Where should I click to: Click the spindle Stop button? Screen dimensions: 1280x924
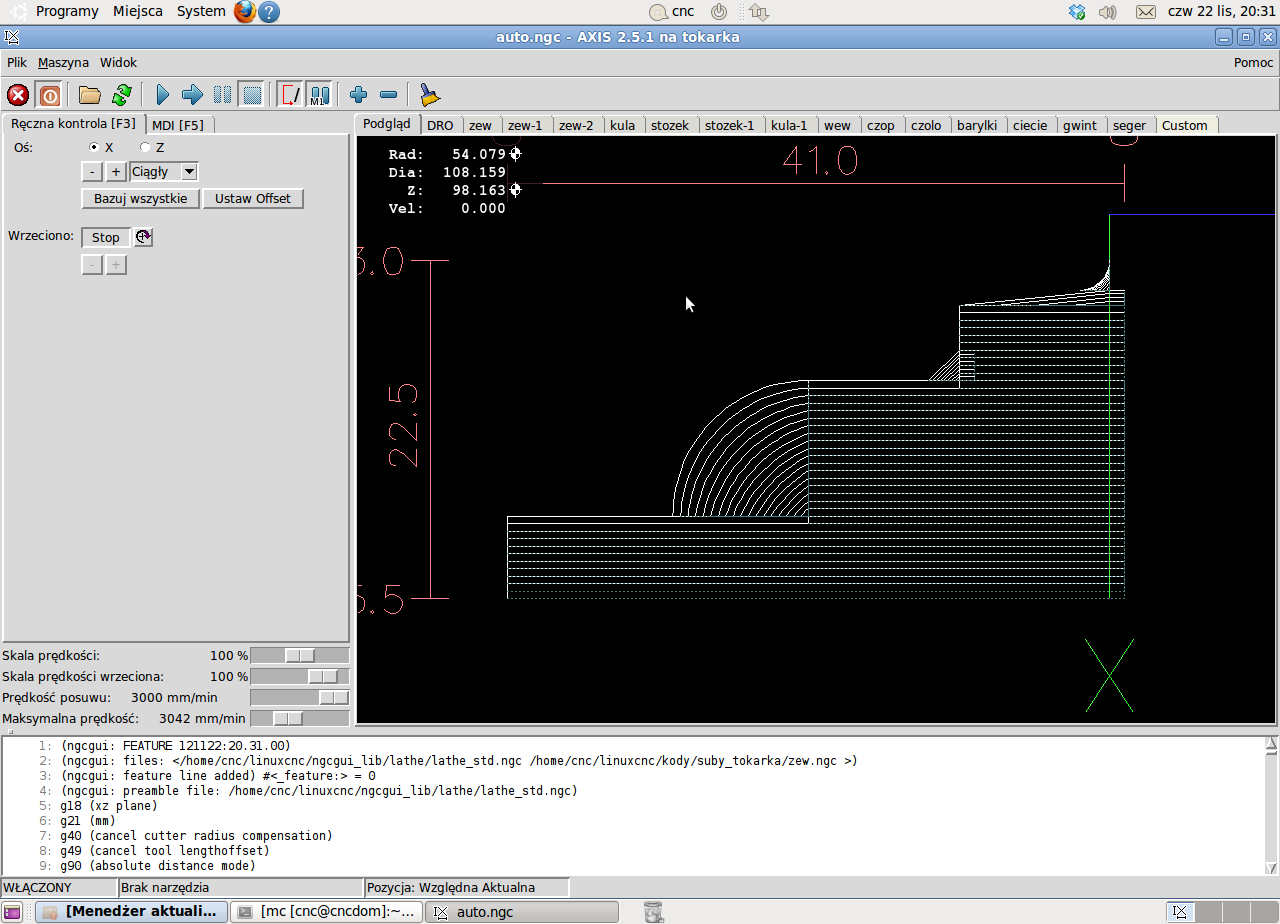(x=106, y=237)
